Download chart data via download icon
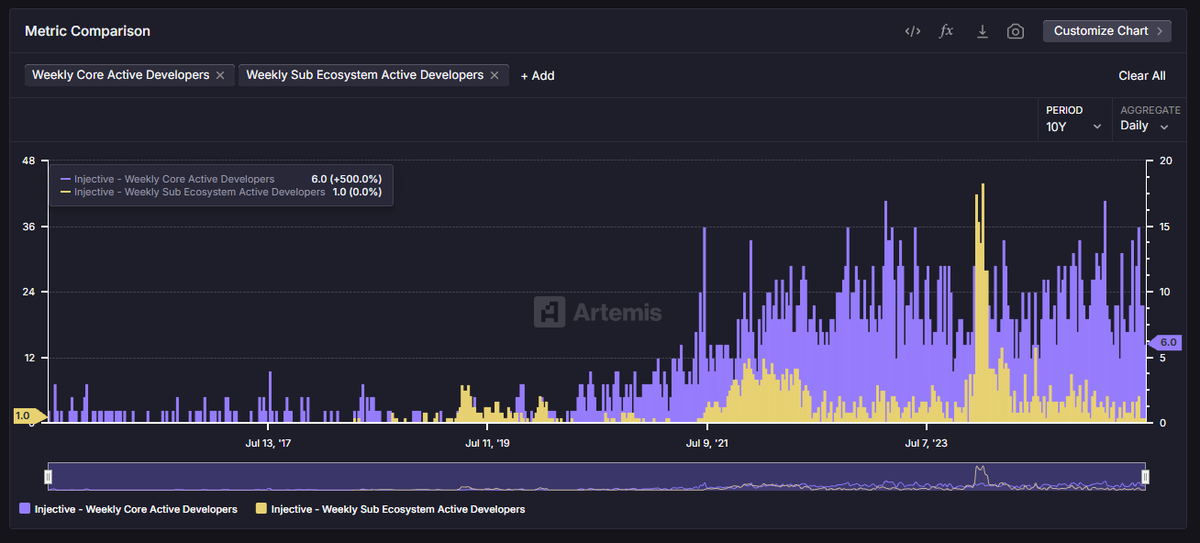Image resolution: width=1200 pixels, height=543 pixels. [982, 31]
